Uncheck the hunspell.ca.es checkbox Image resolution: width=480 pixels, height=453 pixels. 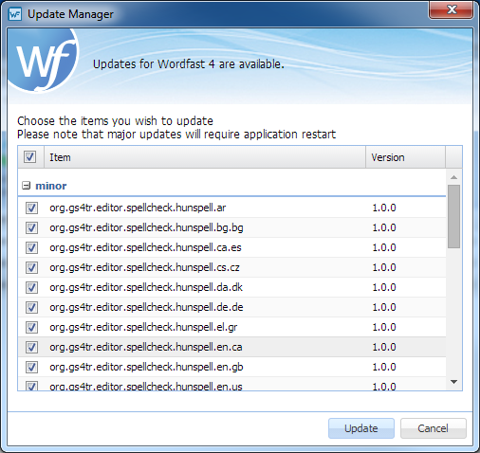click(32, 248)
